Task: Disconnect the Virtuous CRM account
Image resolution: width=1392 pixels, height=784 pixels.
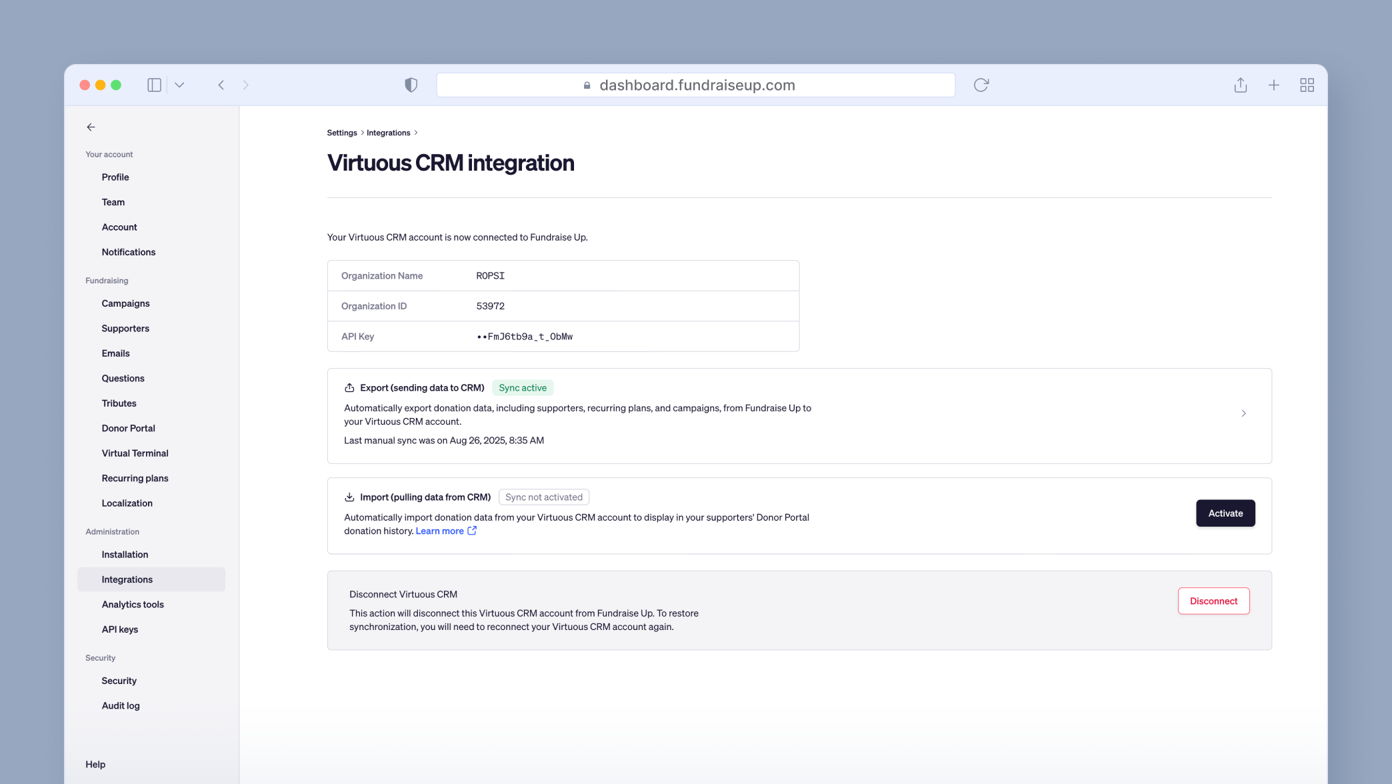Action: (1213, 601)
